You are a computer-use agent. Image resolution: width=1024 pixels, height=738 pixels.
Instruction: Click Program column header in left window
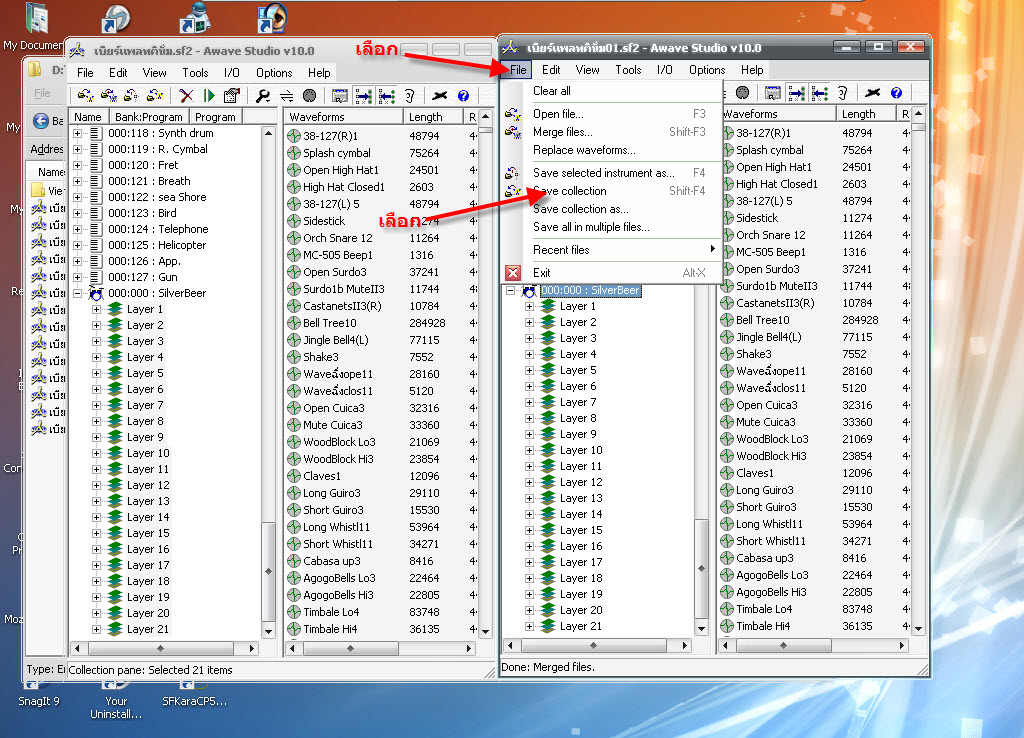pos(216,117)
